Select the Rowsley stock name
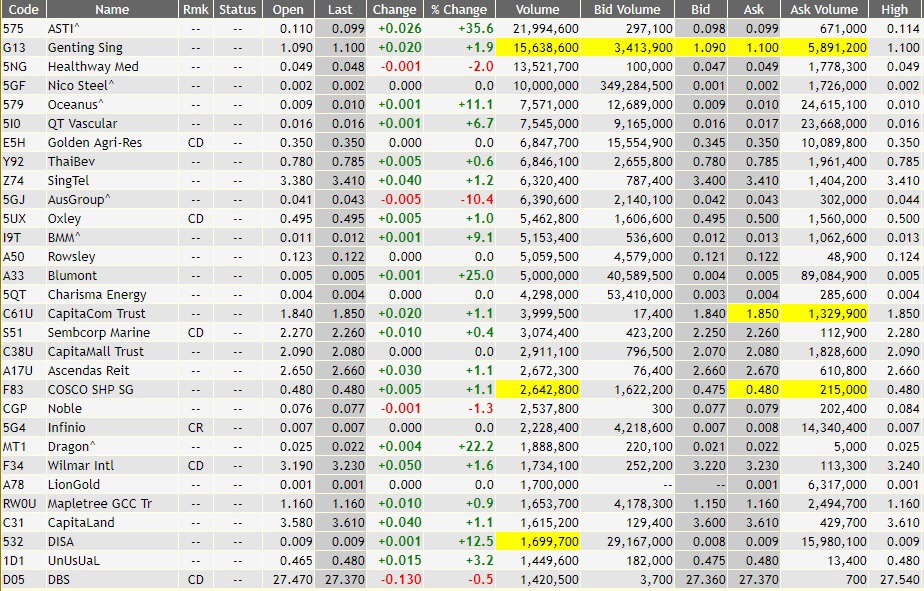 (71, 256)
